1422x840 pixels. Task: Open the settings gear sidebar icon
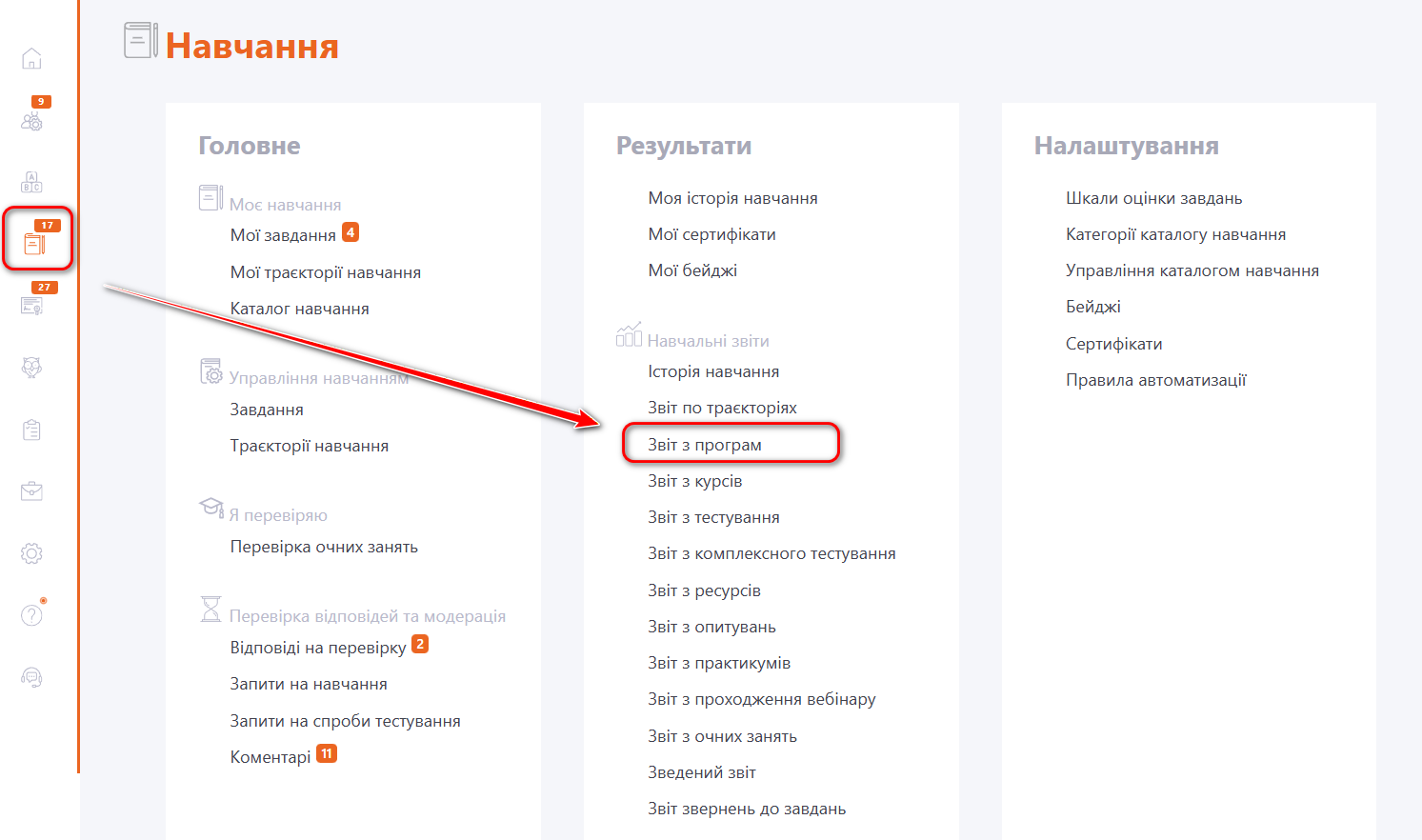pyautogui.click(x=31, y=553)
